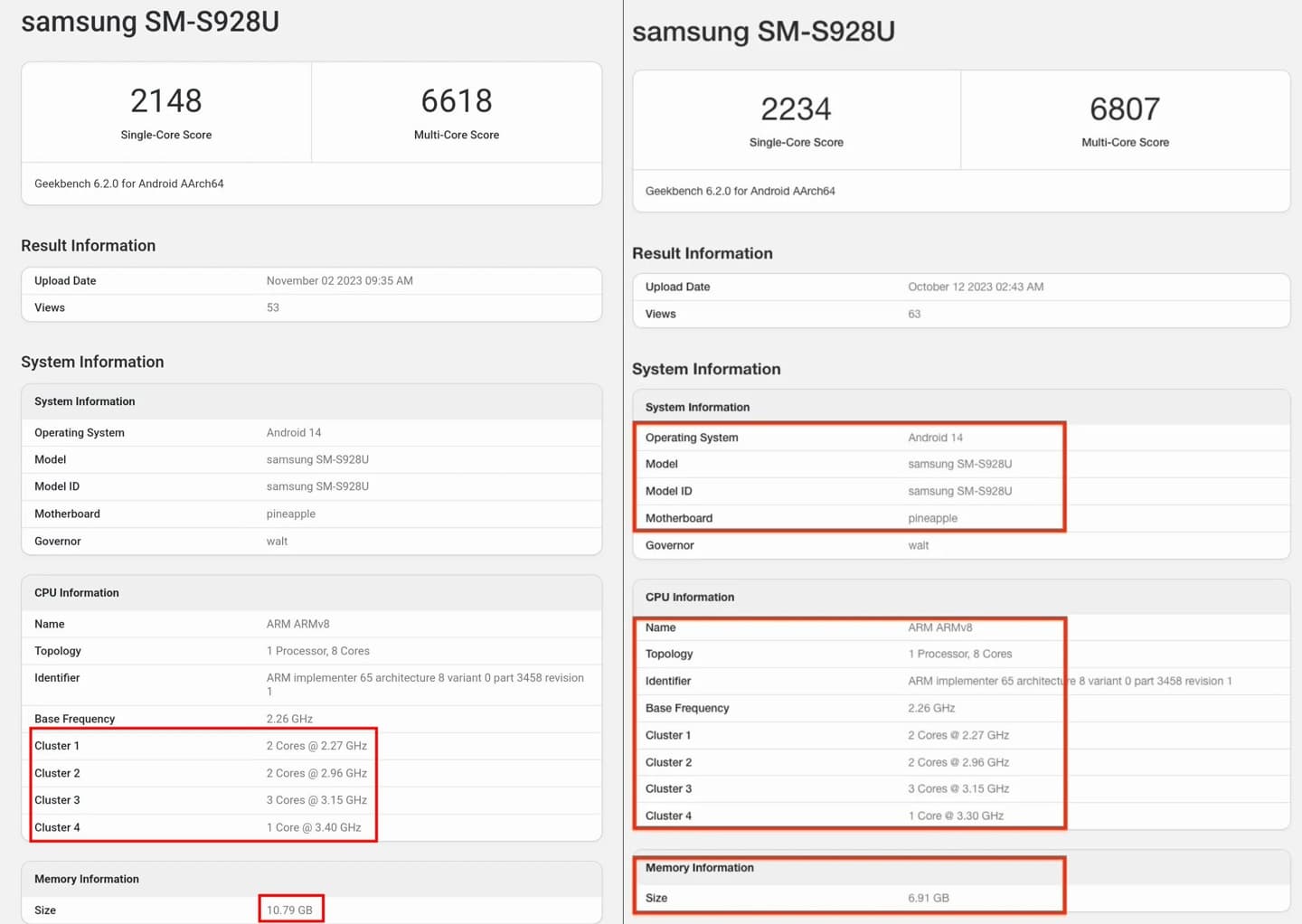Click the right multi-core score 6807
The height and width of the screenshot is (924, 1302).
[1125, 109]
